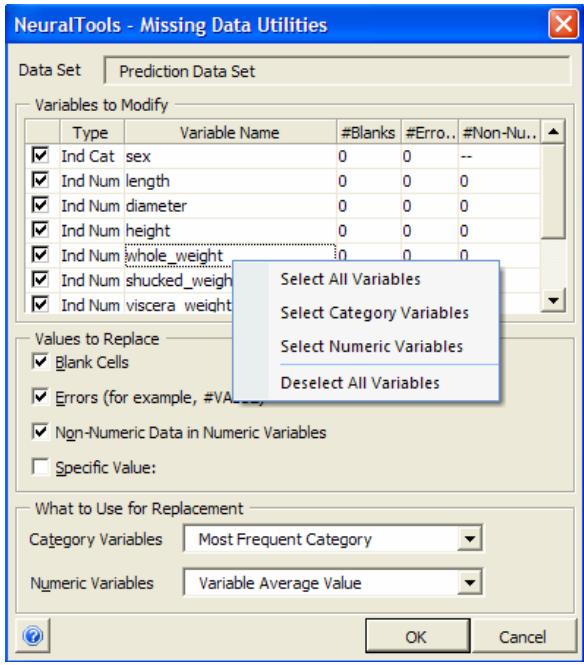Click the #Non-Nu.. column header
584x665 pixels.
pos(499,132)
